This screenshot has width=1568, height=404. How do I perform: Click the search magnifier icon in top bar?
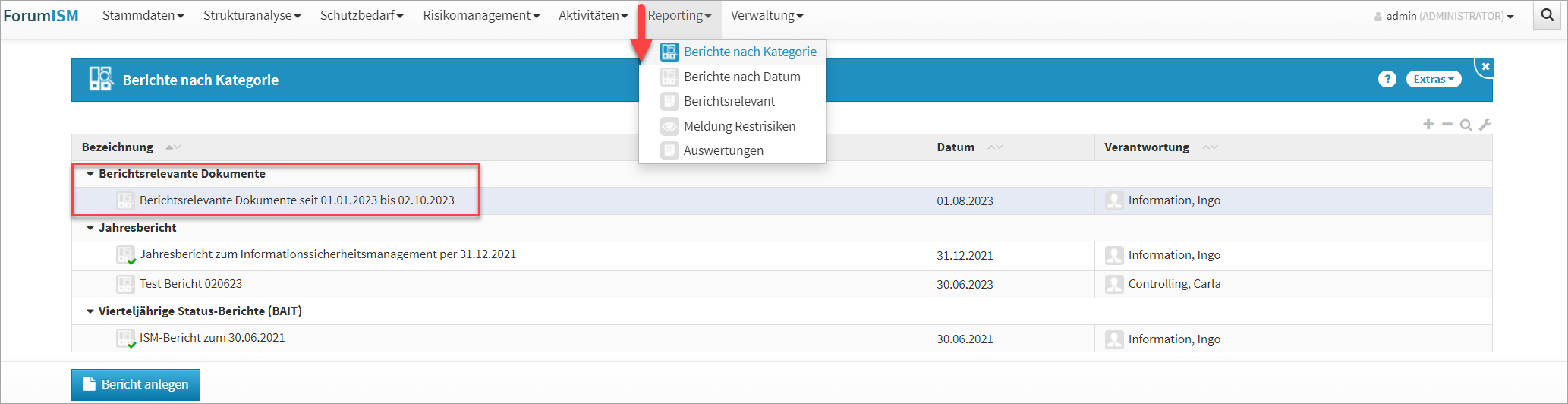pos(1547,15)
